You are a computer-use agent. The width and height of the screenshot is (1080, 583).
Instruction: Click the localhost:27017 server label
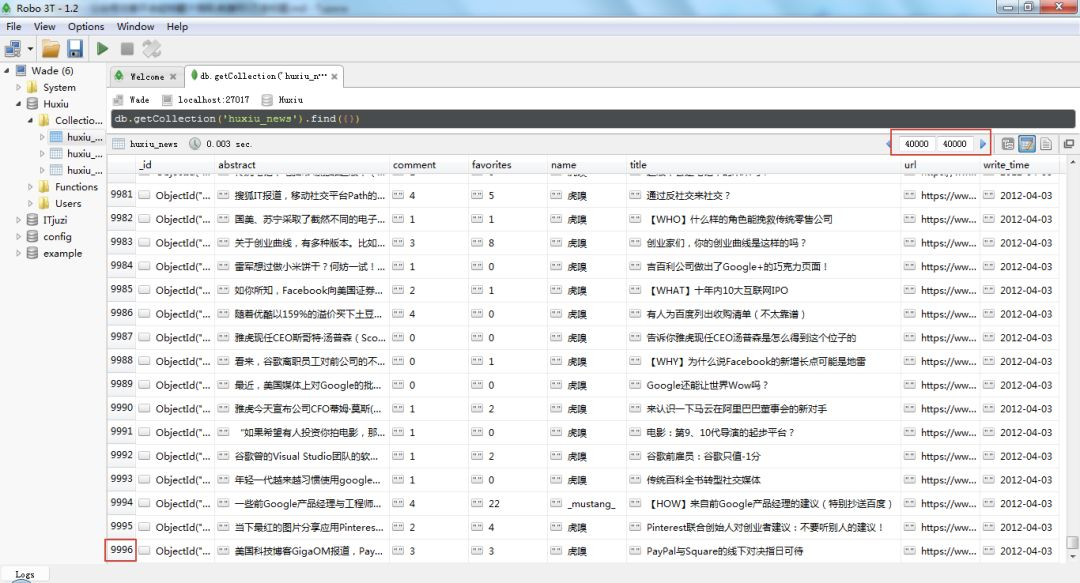(214, 100)
